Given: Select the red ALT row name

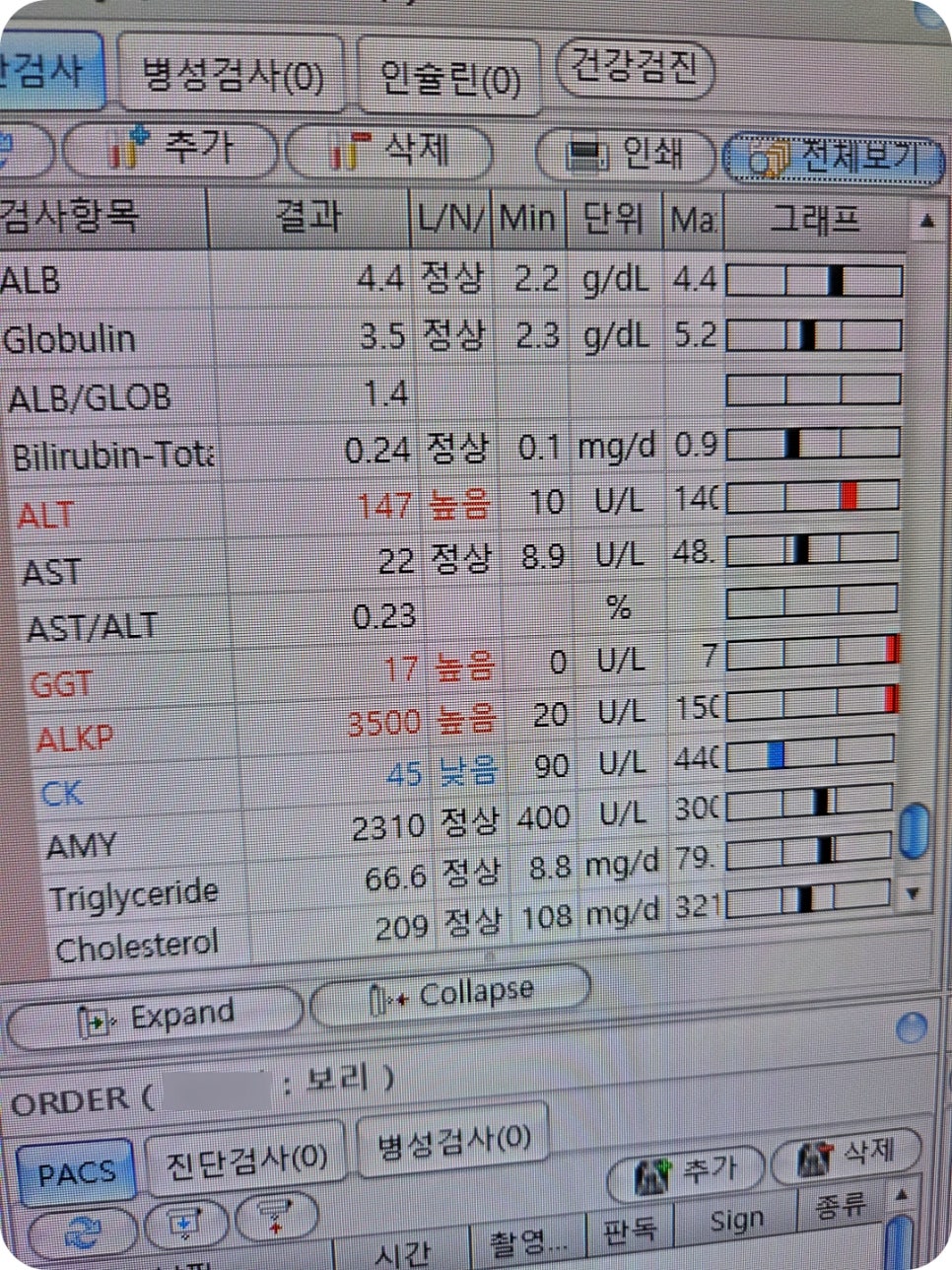Looking at the screenshot, I should pyautogui.click(x=46, y=516).
